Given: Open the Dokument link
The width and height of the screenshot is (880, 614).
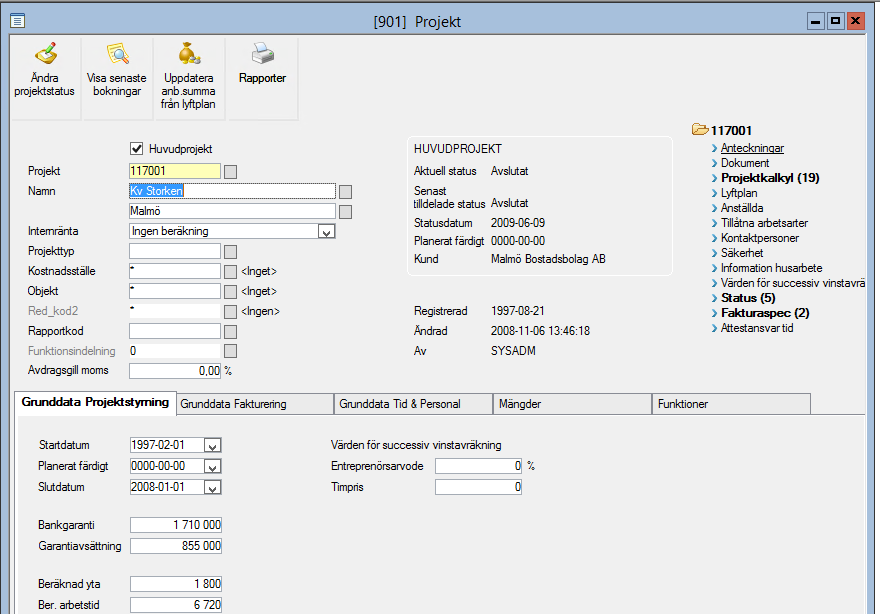Looking at the screenshot, I should point(745,163).
